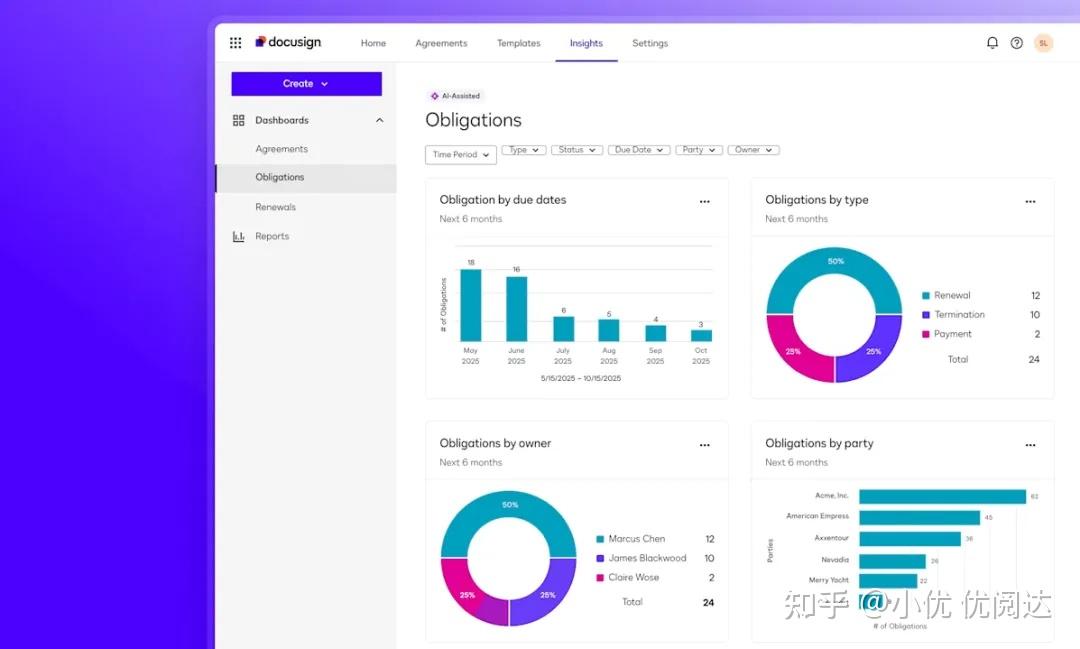This screenshot has height=649, width=1080.
Task: Select the Reports sidebar icon
Action: [x=238, y=236]
